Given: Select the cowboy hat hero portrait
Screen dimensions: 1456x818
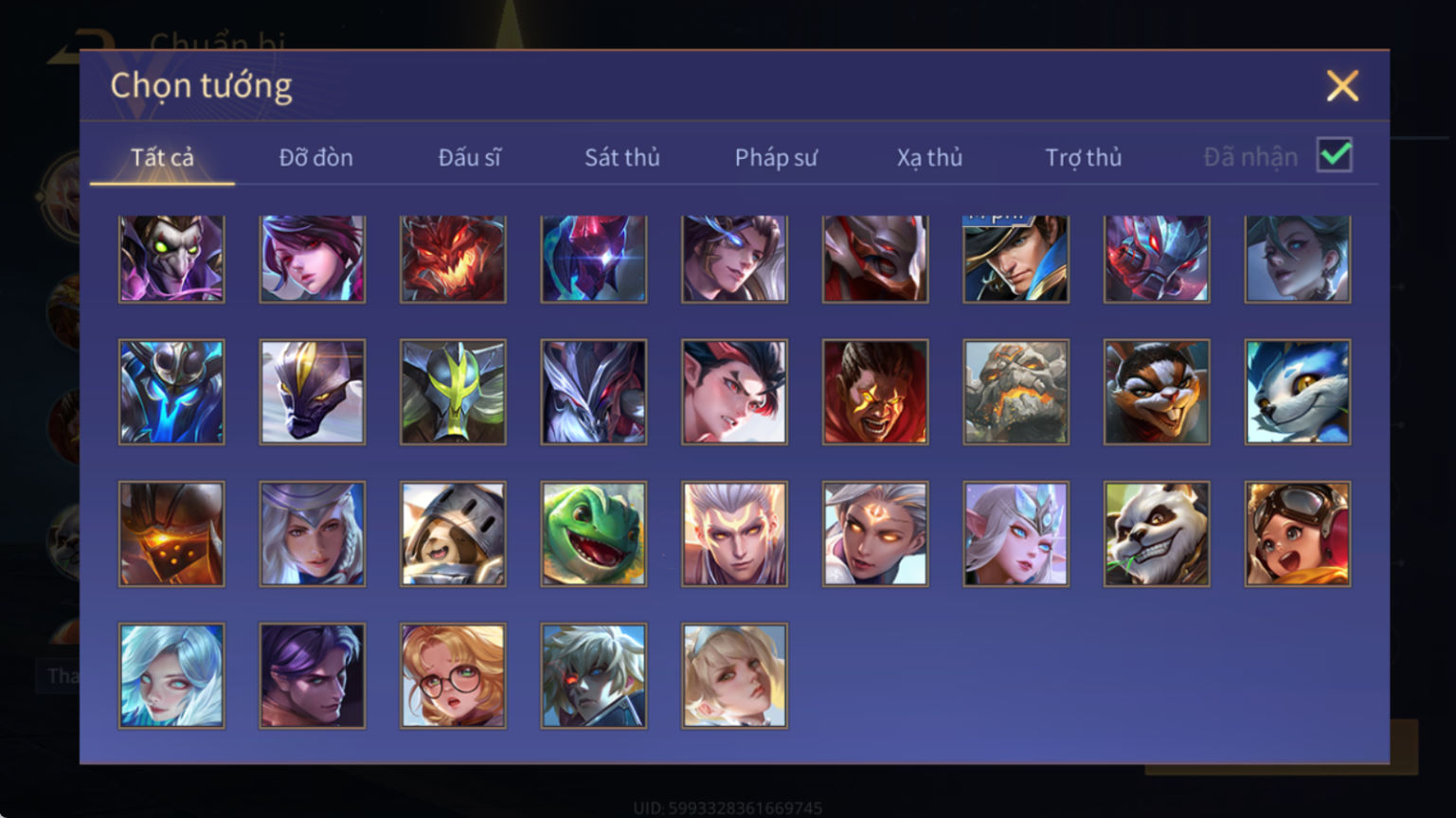Looking at the screenshot, I should point(1016,258).
